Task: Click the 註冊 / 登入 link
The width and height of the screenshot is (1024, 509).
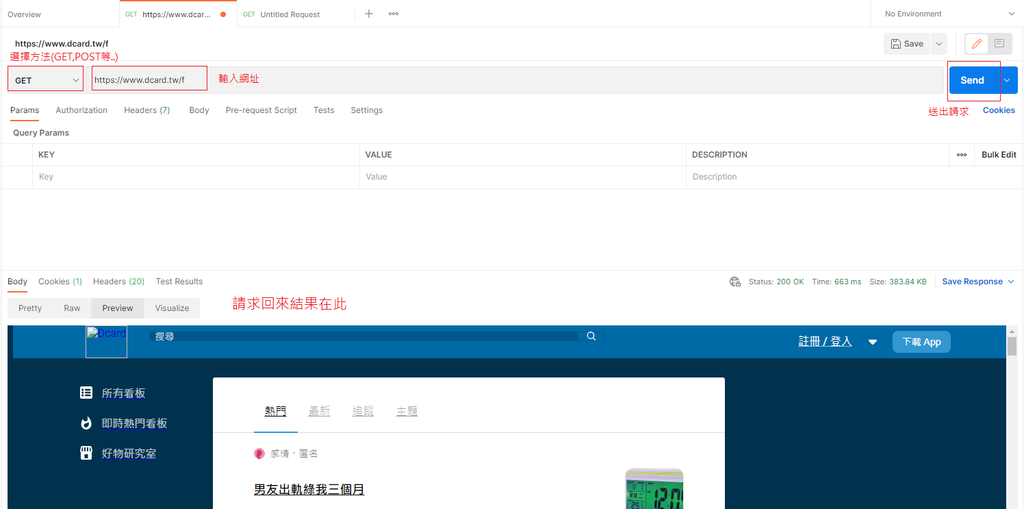Action: tap(825, 342)
